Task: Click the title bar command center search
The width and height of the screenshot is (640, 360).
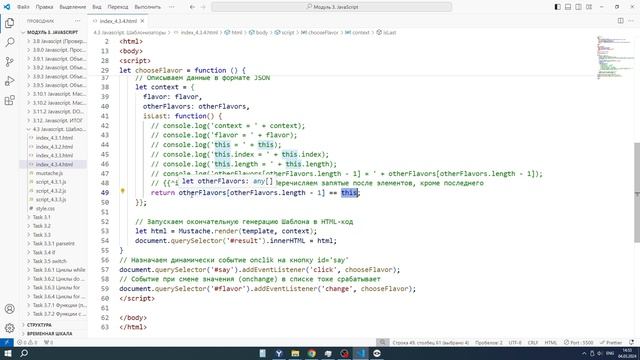Action: coord(331,7)
